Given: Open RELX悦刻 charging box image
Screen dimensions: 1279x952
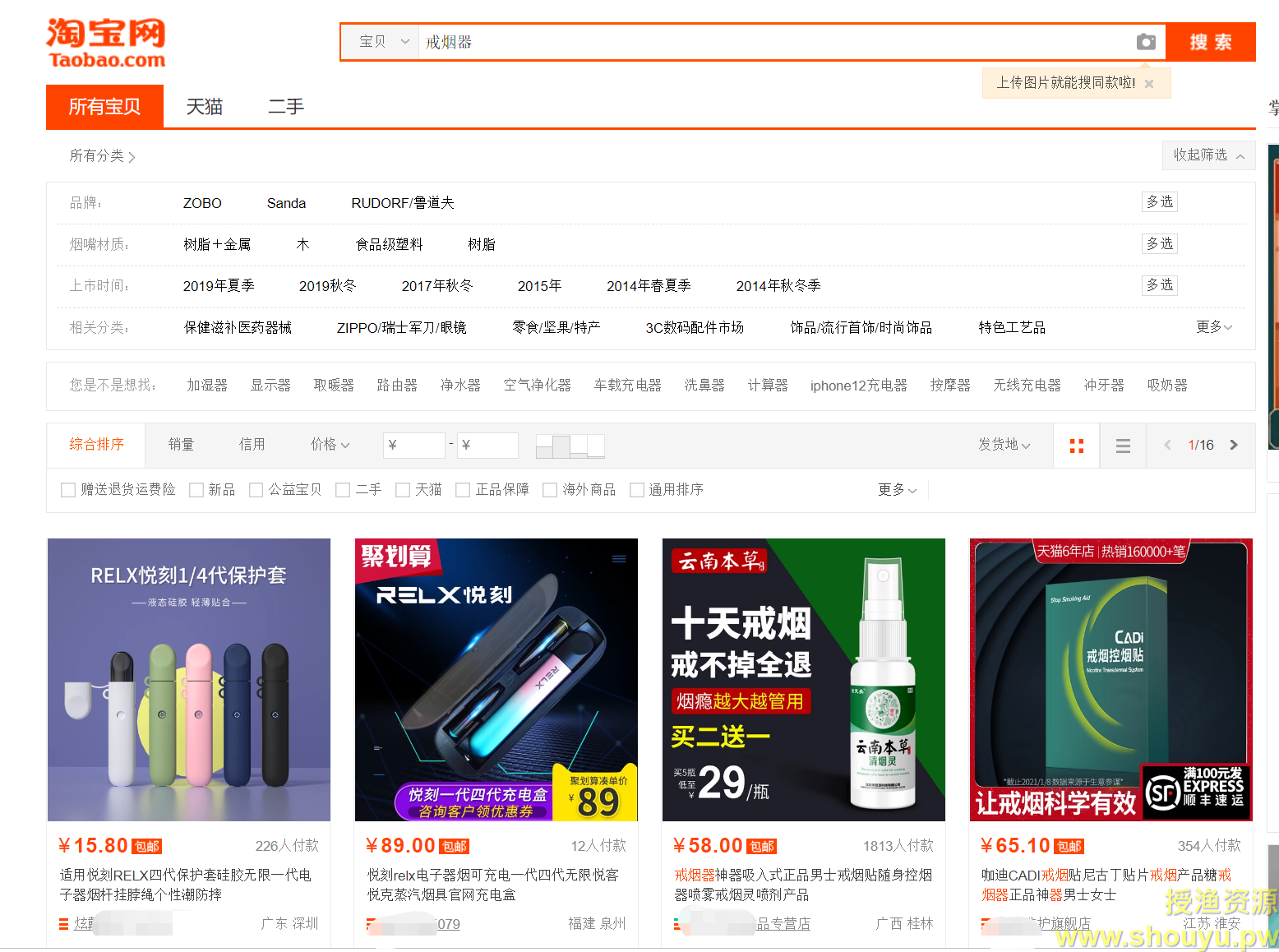Looking at the screenshot, I should 496,680.
